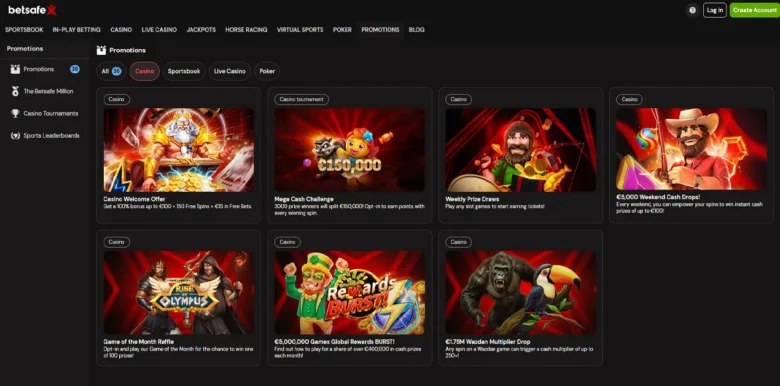The width and height of the screenshot is (780, 386).
Task: Open €5,000 Weekend Cash Drops image
Action: [691, 149]
